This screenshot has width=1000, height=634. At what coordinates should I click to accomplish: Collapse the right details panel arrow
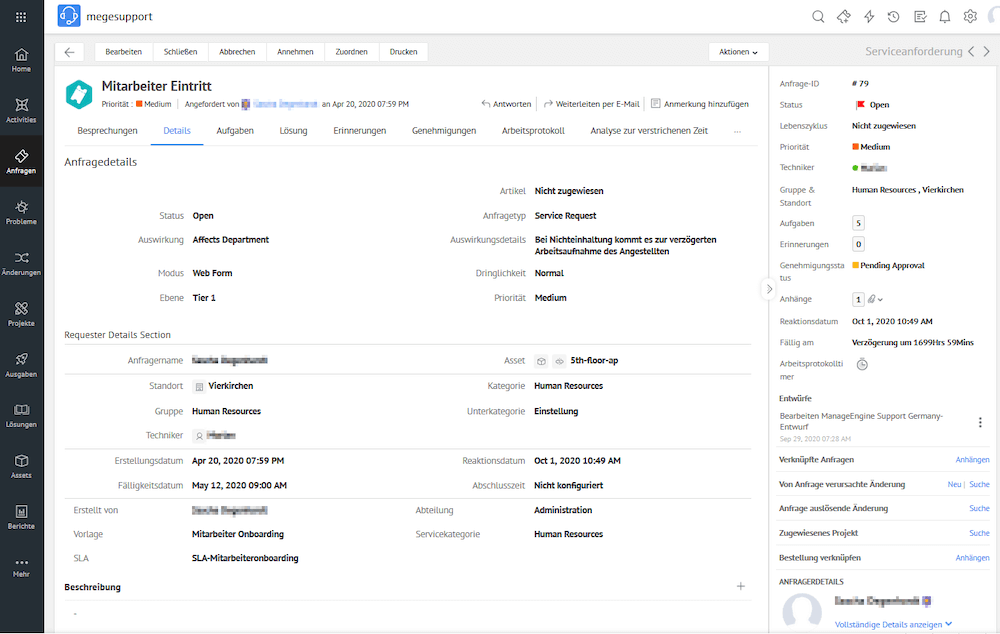tap(769, 289)
